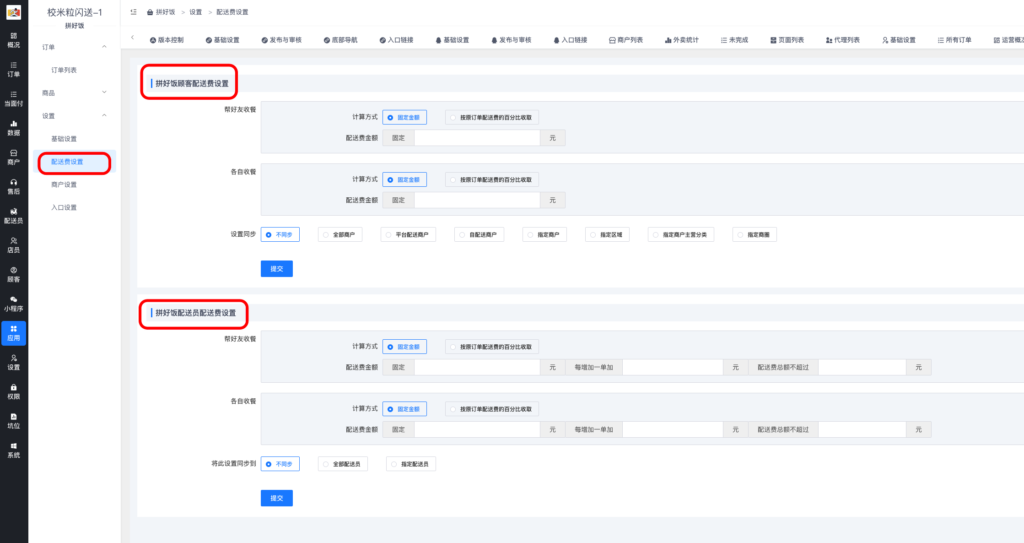
Task: Focus rider 各自收餐 配送费总额不超过 field
Action: point(862,429)
